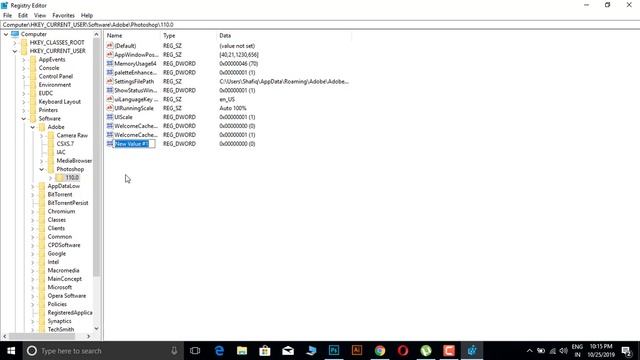This screenshot has height=360, width=640.
Task: Select the Auto 100% data cell
Action: click(233, 108)
